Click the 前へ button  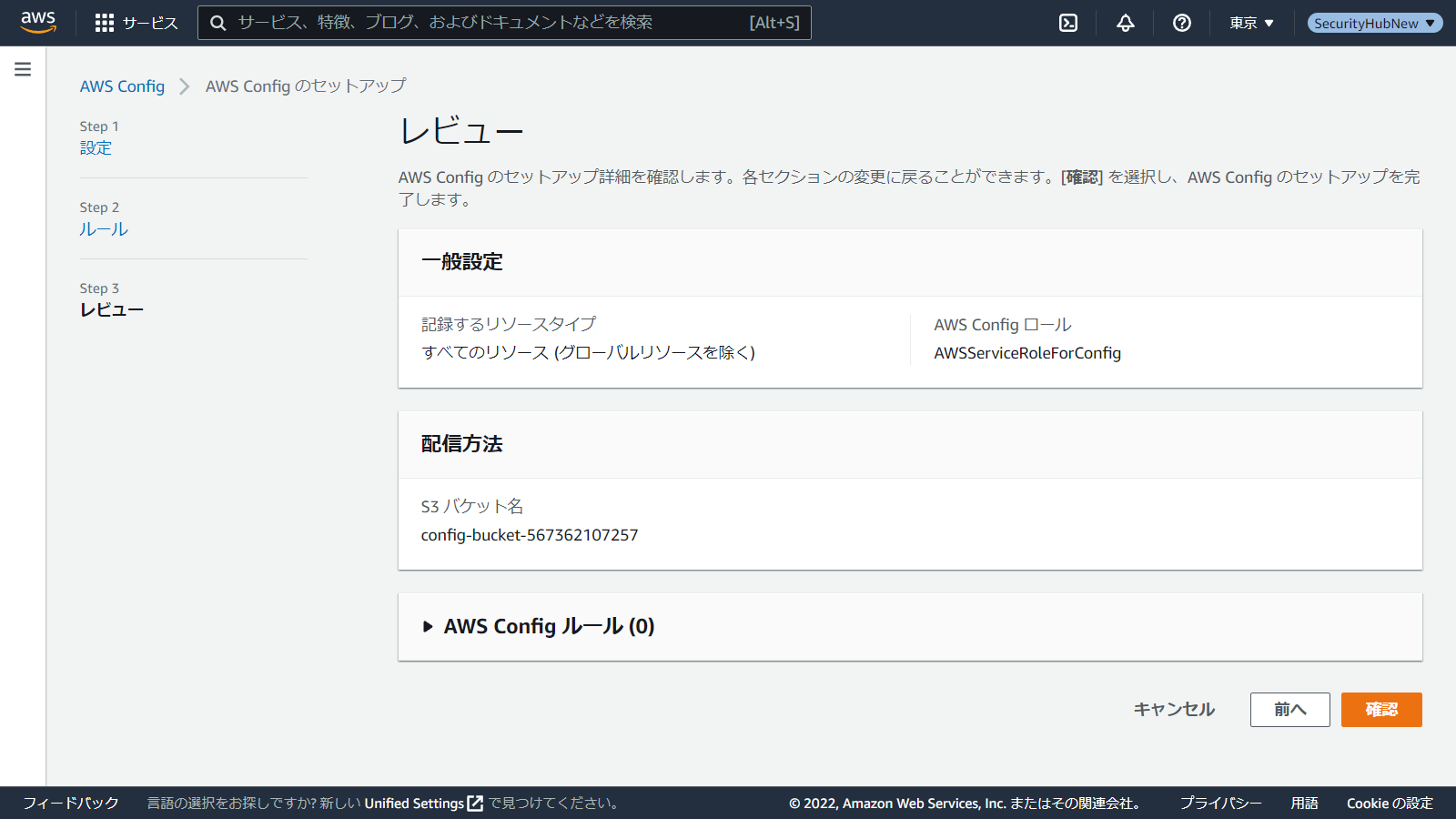coord(1289,710)
